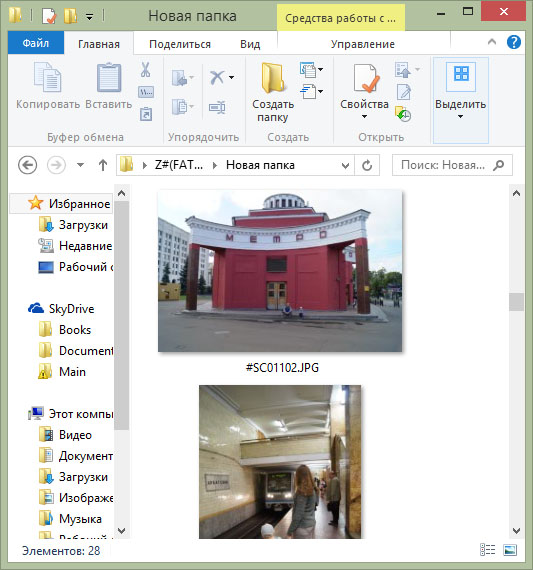Screen dimensions: 533x570
Task: Open the New item dropdown arrow
Action: pyautogui.click(x=320, y=69)
